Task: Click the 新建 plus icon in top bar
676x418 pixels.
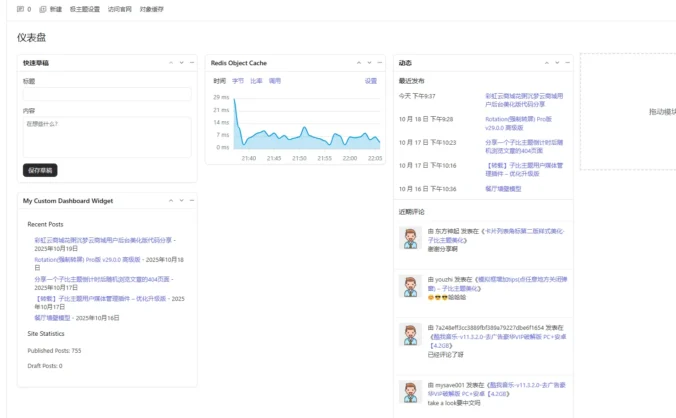Action: point(50,9)
